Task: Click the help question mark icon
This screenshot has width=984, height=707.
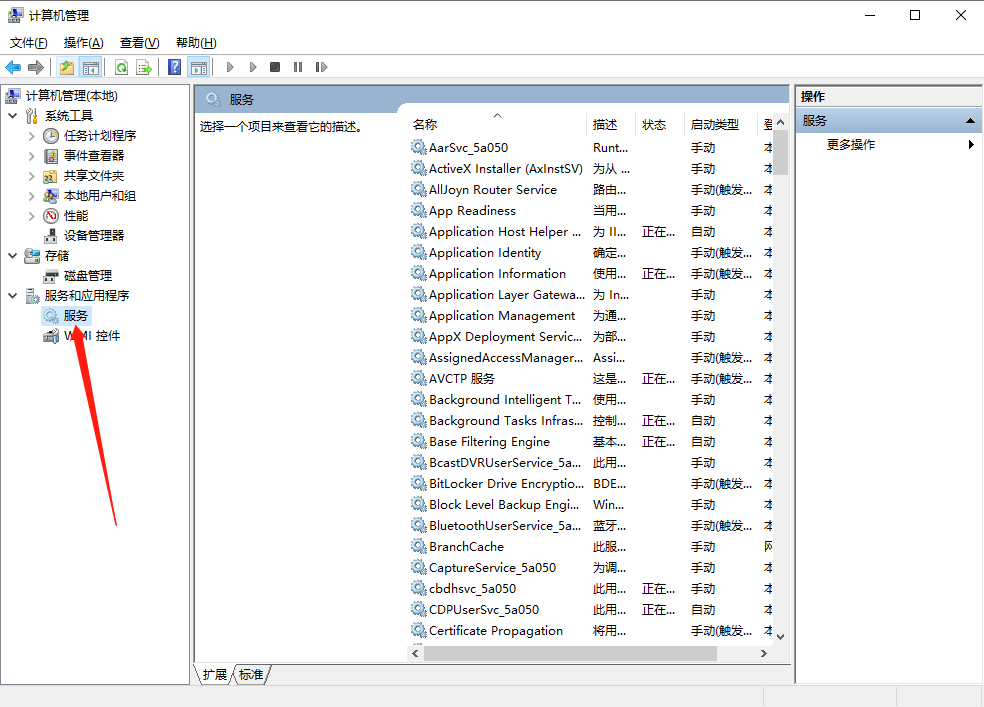Action: [x=175, y=67]
